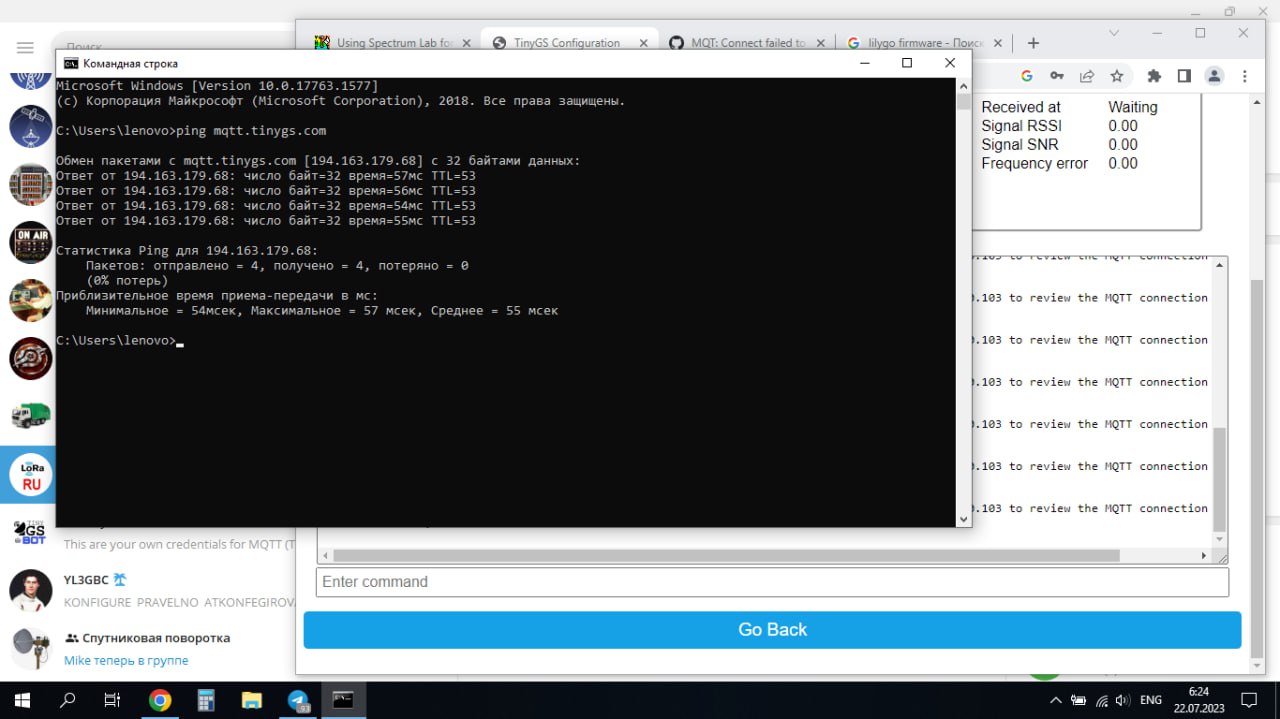Bookmark this page with the star icon

[x=1117, y=76]
